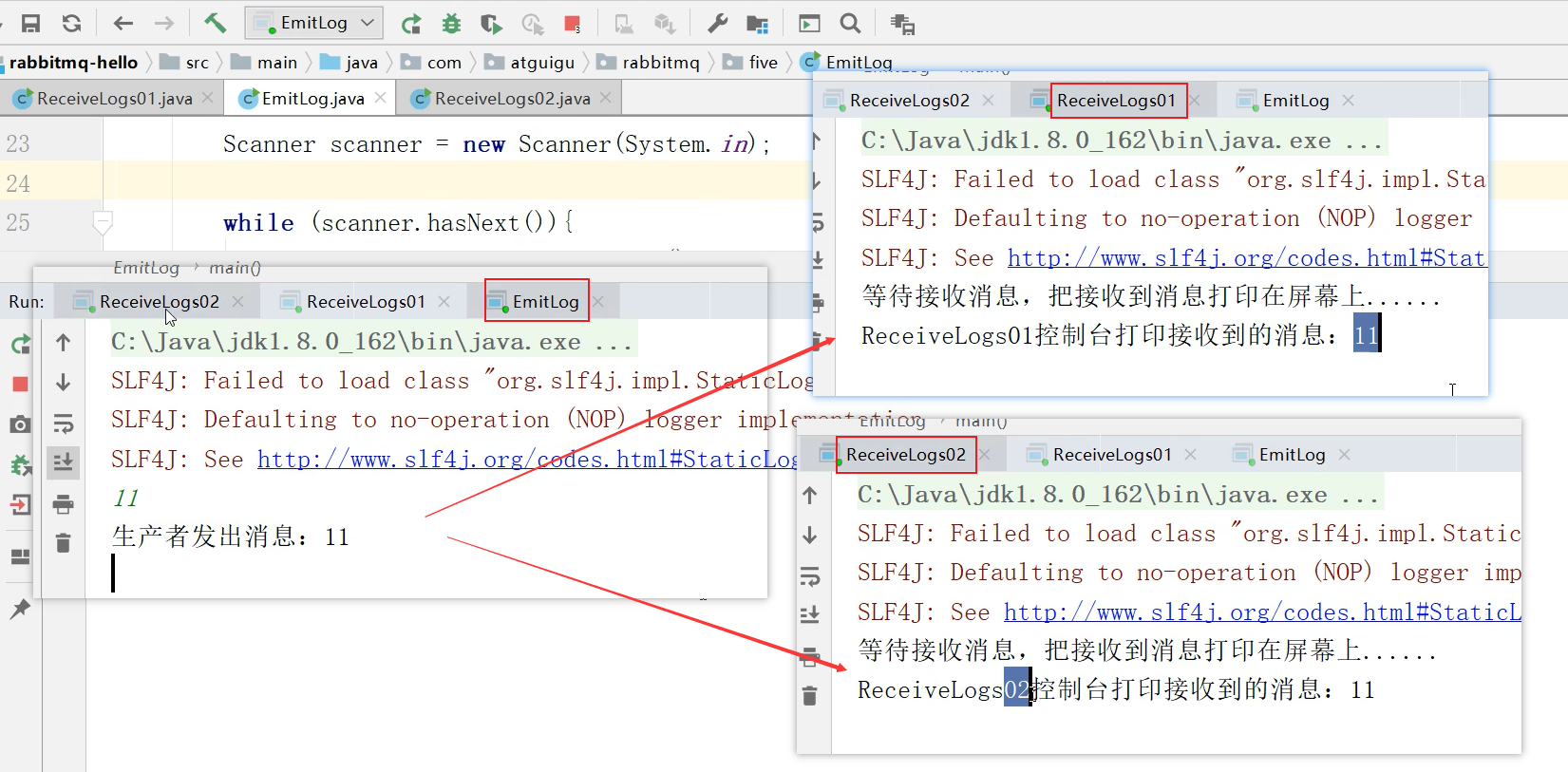1568x772 pixels.
Task: Click the Save All toolbar icon
Action: pos(30,24)
